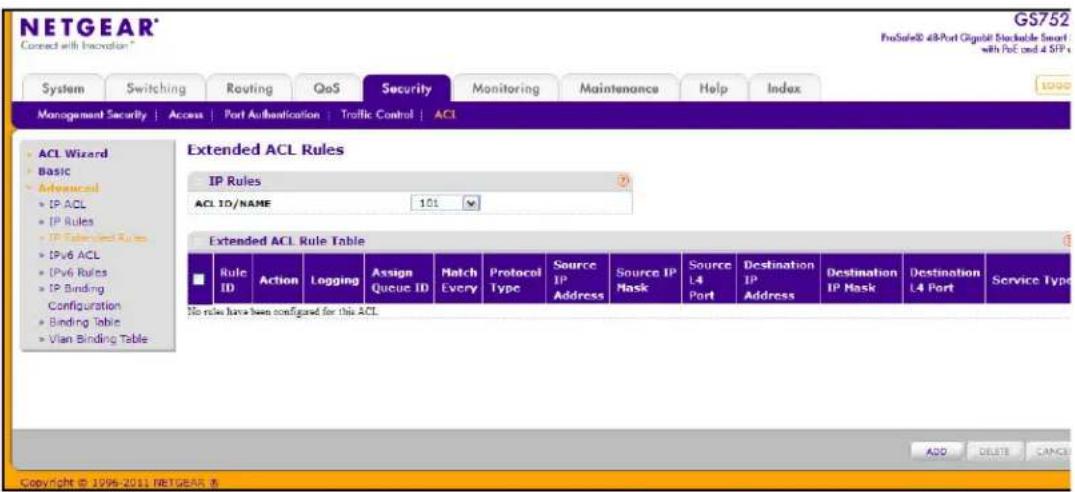Click the ADD button
This screenshot has height=492, width=1075.
click(x=936, y=452)
